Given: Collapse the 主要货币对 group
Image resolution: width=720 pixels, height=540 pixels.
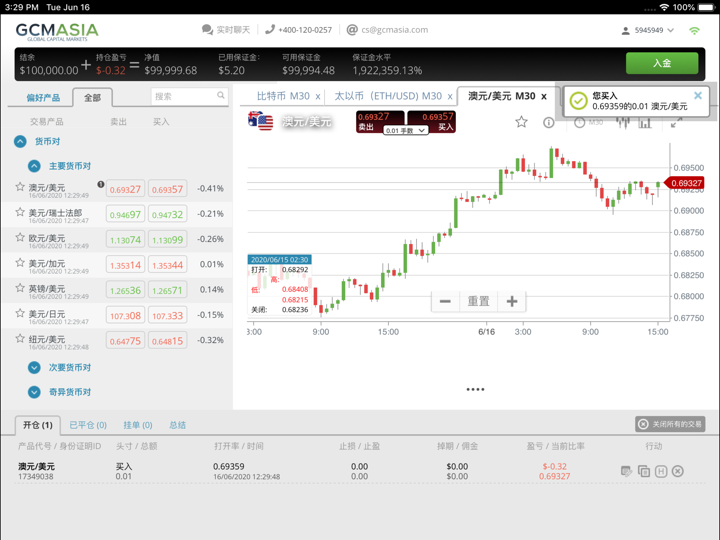Looking at the screenshot, I should (34, 166).
